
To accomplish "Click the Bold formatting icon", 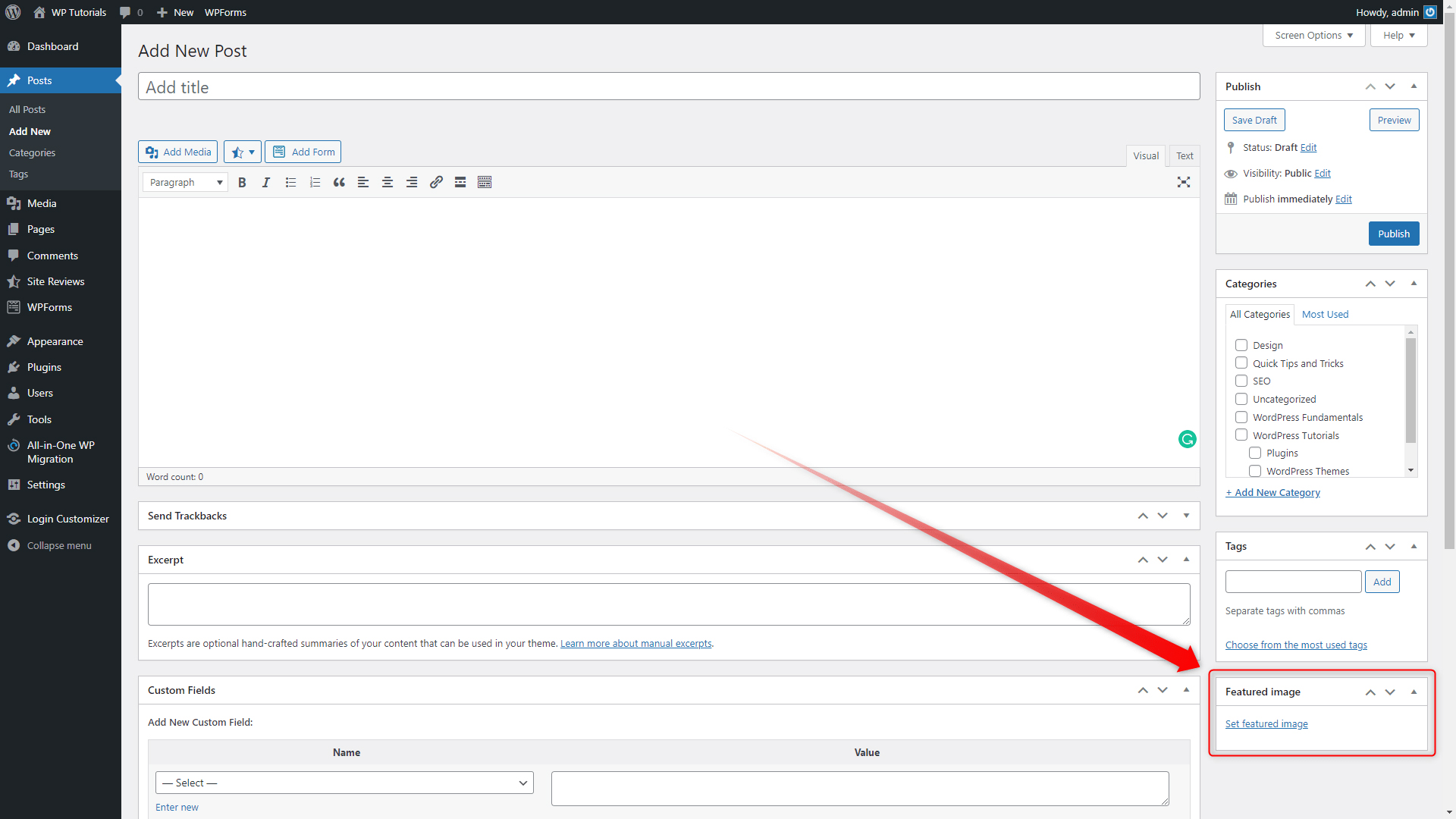I will (x=243, y=182).
